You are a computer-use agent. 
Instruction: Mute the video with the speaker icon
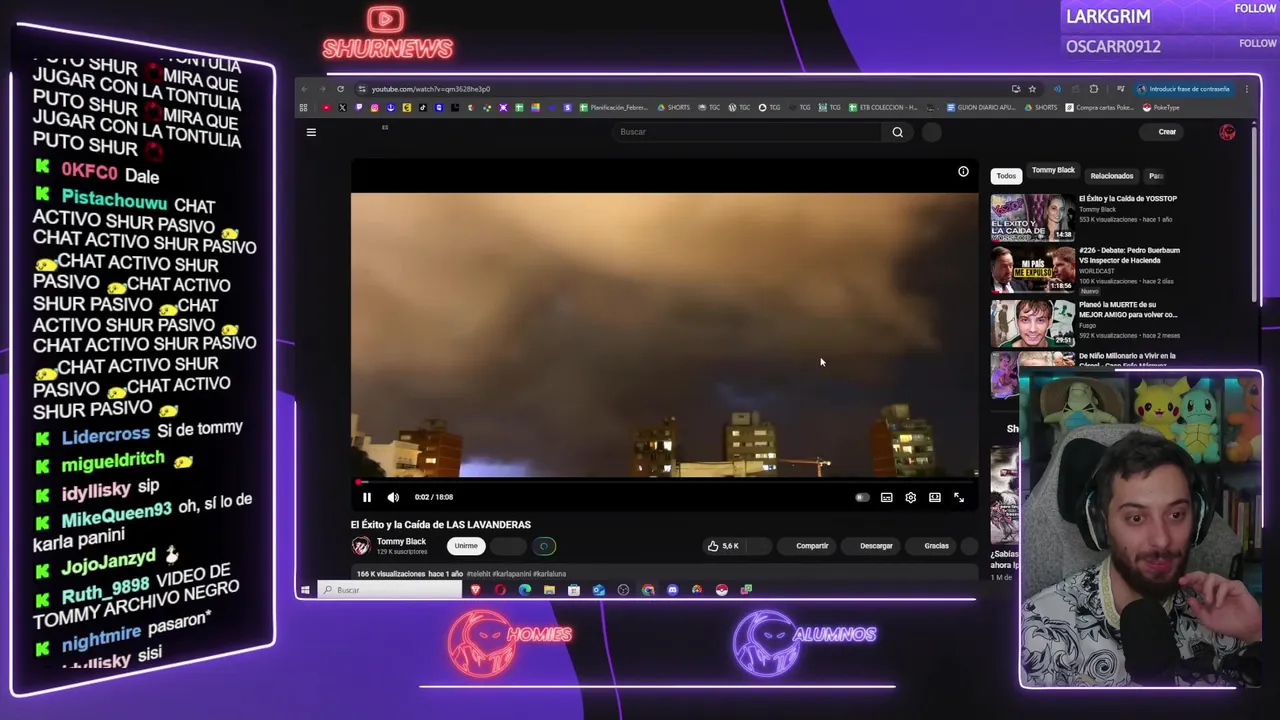coord(393,497)
